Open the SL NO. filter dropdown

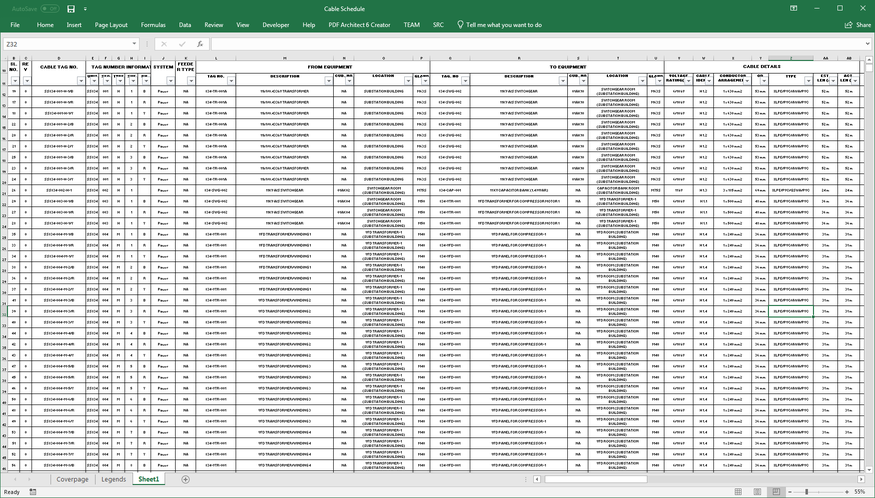[x=15, y=81]
